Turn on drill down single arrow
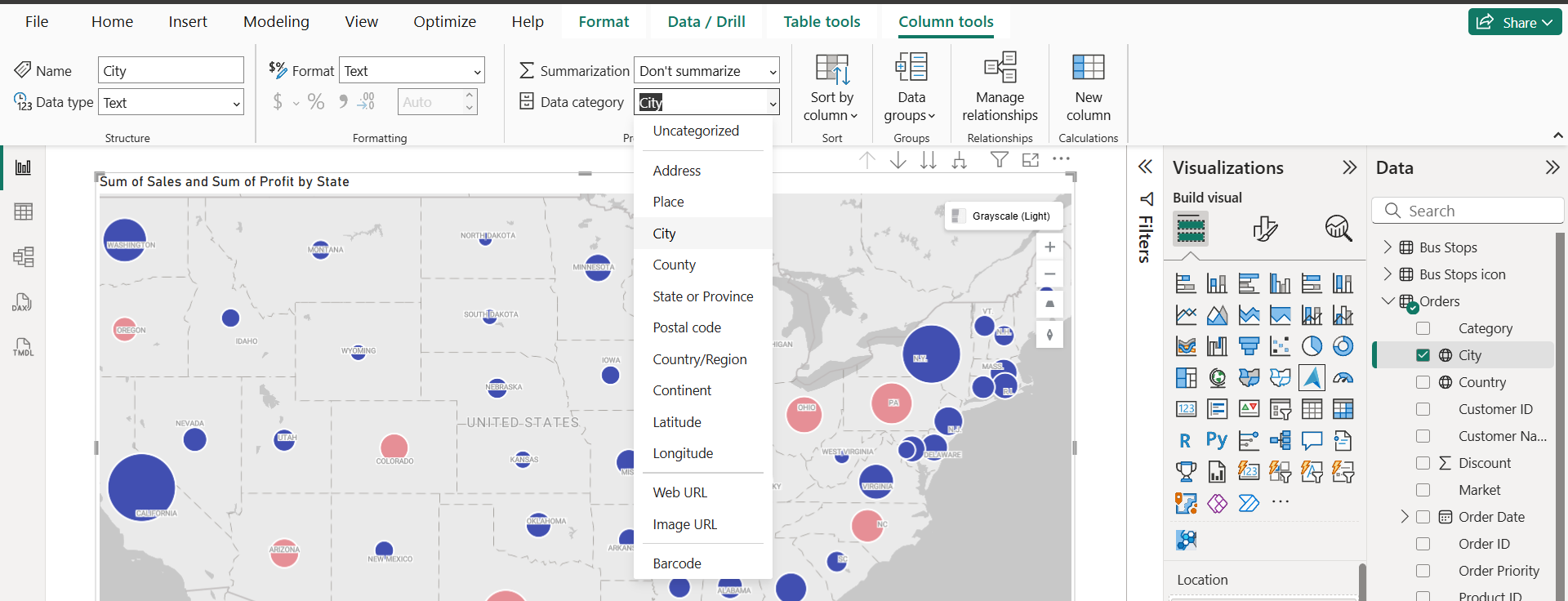The image size is (1568, 601). pos(898,160)
